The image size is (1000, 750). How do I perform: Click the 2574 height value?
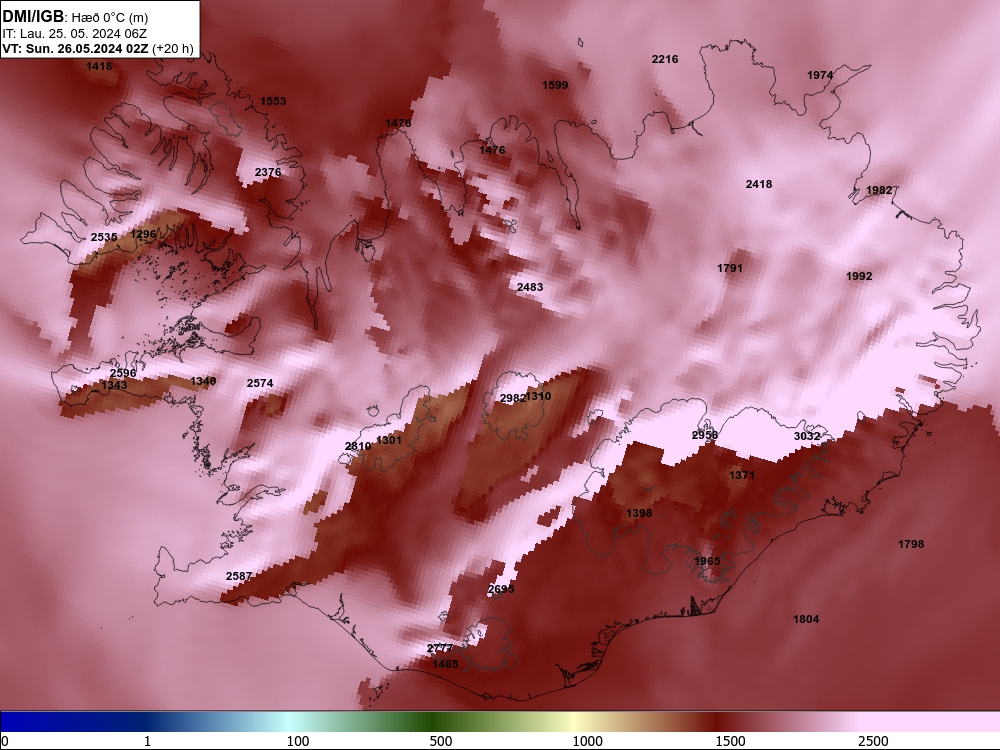click(260, 383)
